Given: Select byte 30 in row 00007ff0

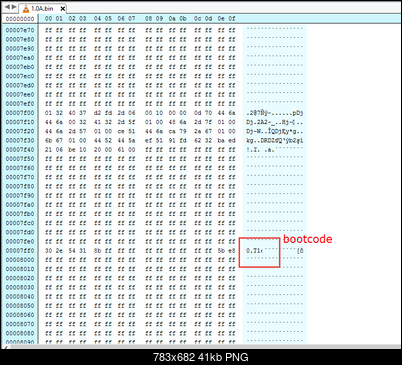Looking at the screenshot, I should pos(49,251).
